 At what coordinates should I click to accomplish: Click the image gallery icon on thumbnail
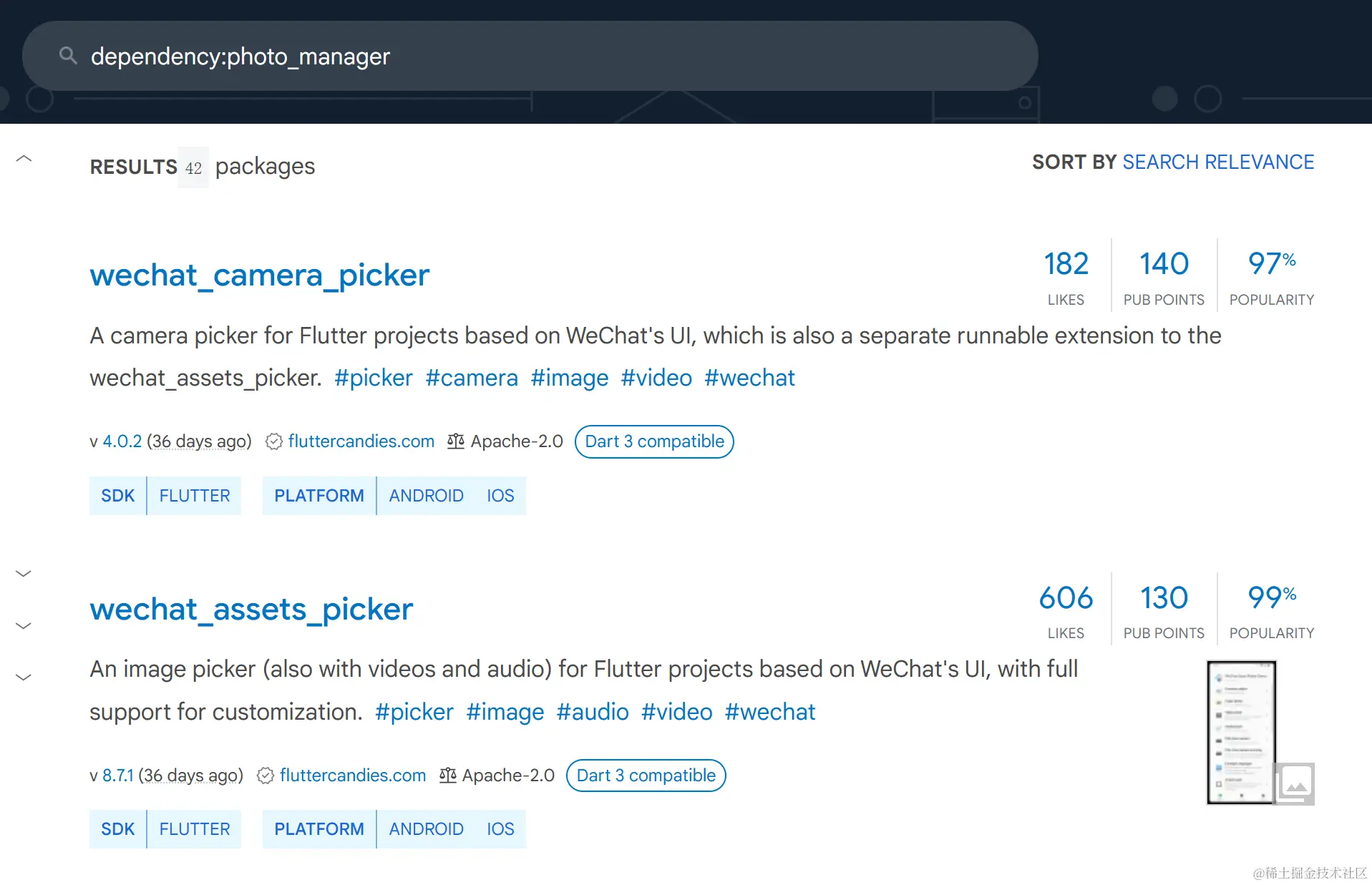click(1294, 784)
